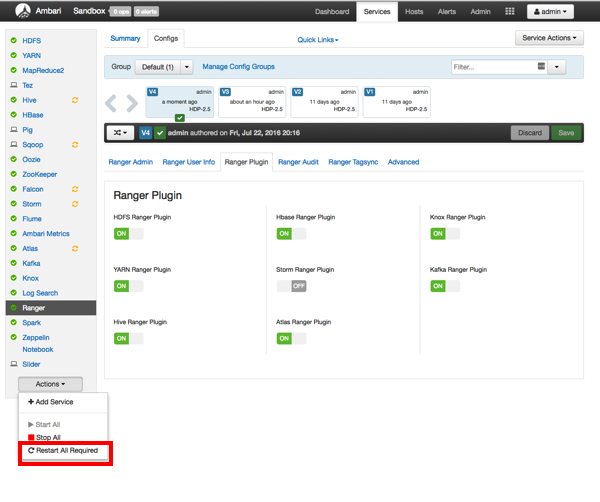Viewport: 600px width, 502px height.
Task: Switch to the Ranger Audit tab
Action: [x=299, y=161]
